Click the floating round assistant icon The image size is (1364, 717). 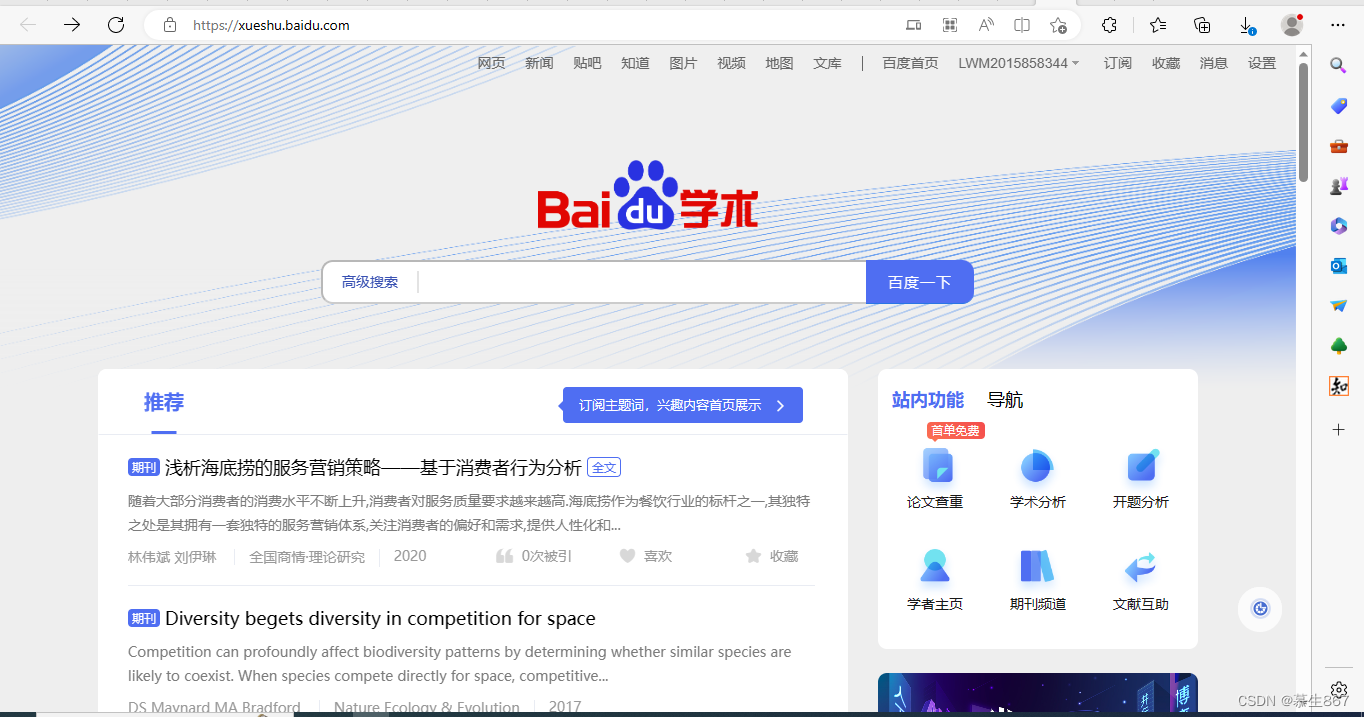pyautogui.click(x=1260, y=609)
